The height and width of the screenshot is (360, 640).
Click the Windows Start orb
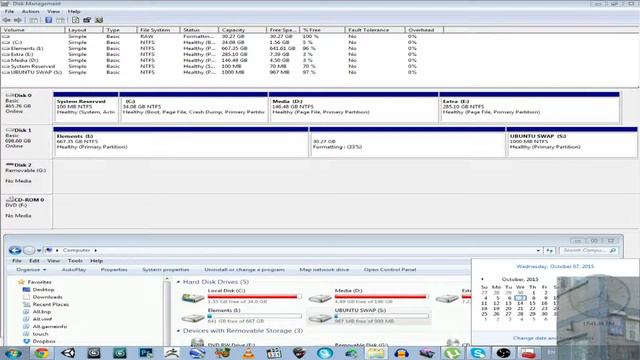[x=13, y=353]
